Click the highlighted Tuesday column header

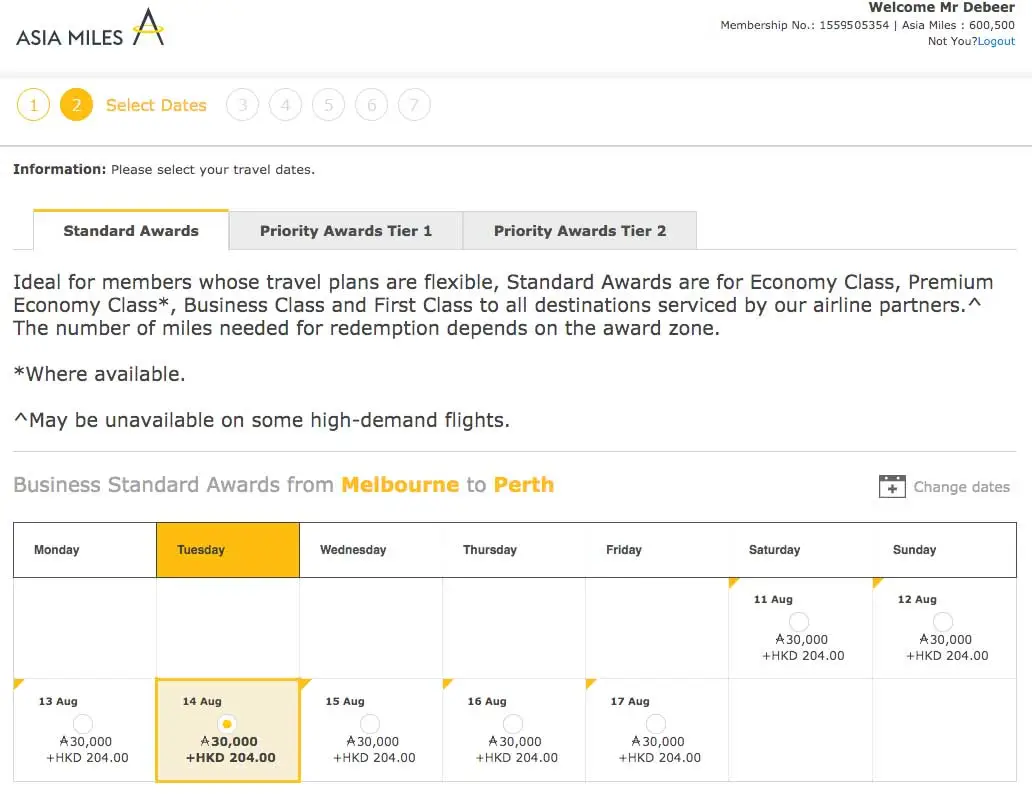228,550
